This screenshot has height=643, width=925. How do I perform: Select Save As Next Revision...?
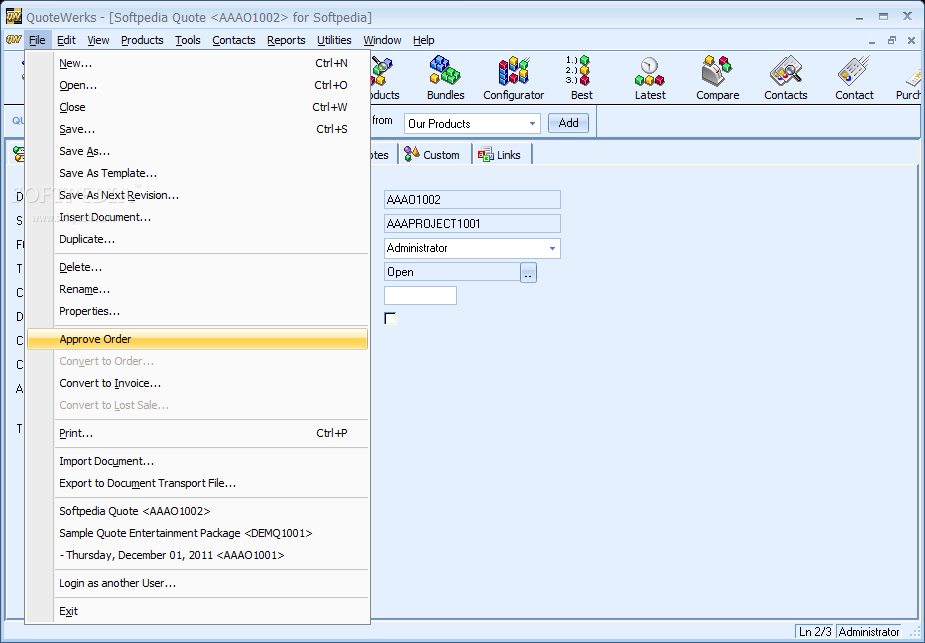(197, 195)
